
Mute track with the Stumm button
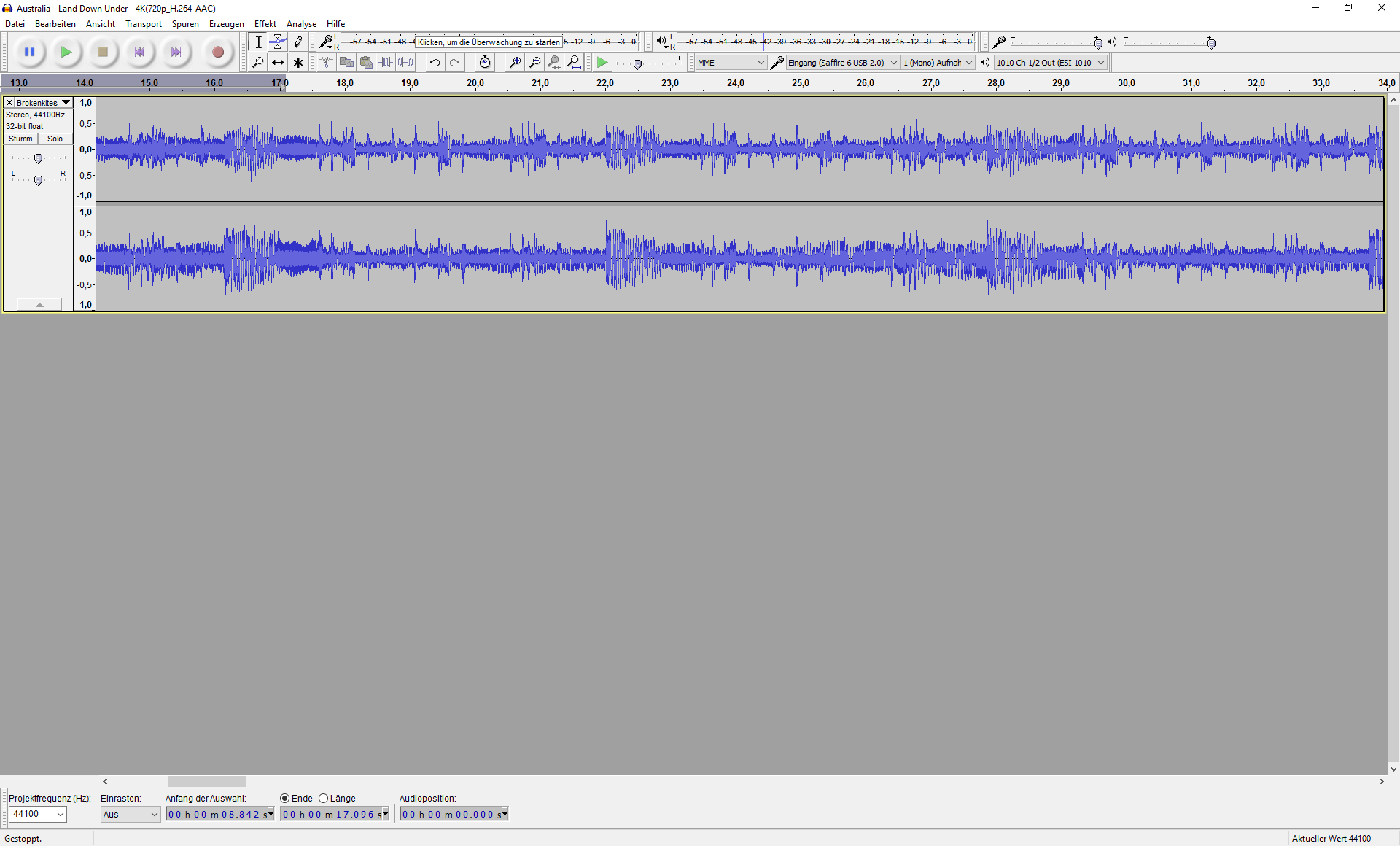(20, 139)
